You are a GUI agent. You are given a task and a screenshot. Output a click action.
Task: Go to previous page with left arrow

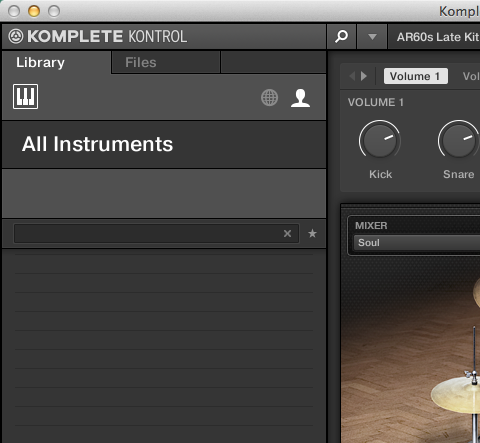[352, 76]
